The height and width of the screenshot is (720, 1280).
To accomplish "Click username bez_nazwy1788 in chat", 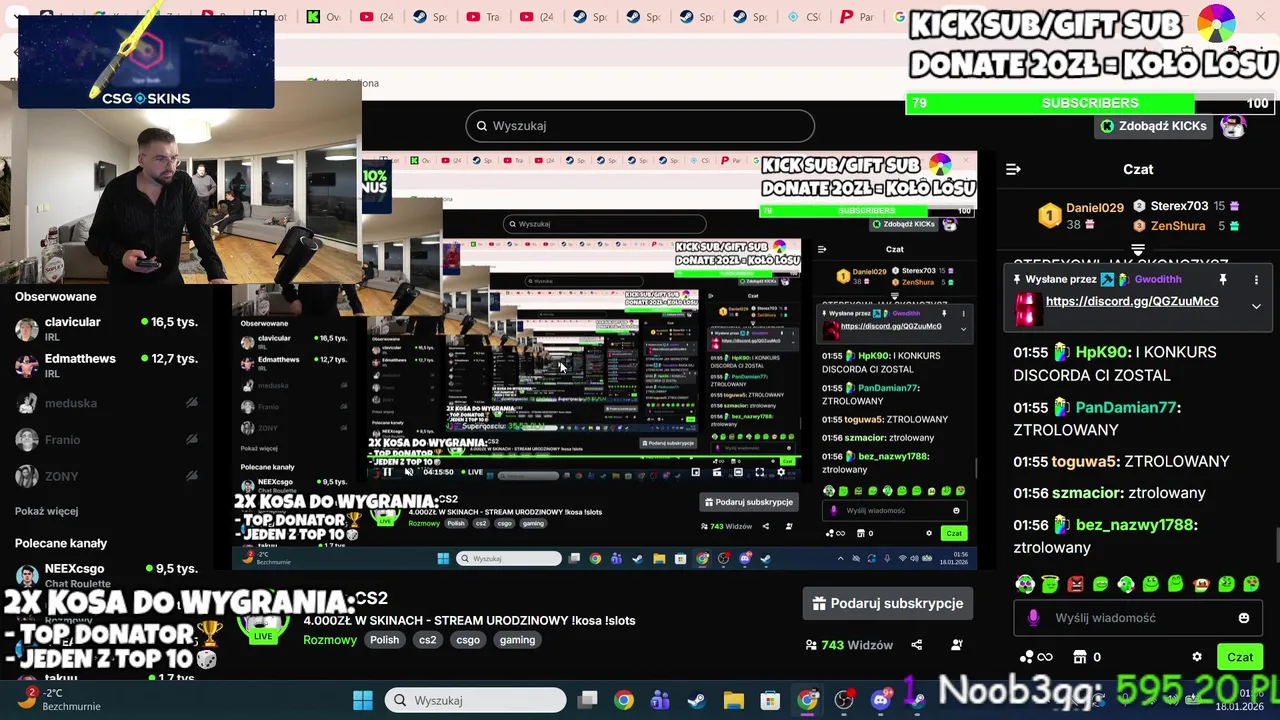I will coord(1134,525).
